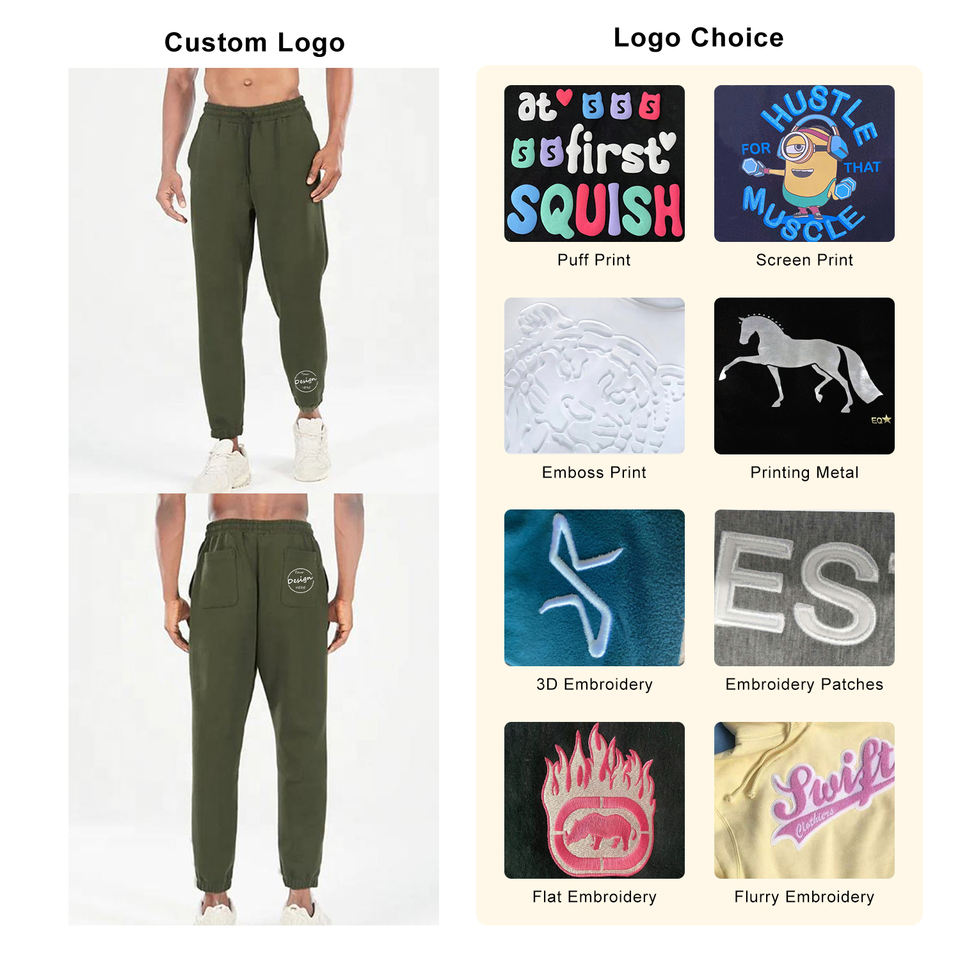Click the design logo on back pocket
Viewport: 960px width, 960px height.
tap(301, 580)
